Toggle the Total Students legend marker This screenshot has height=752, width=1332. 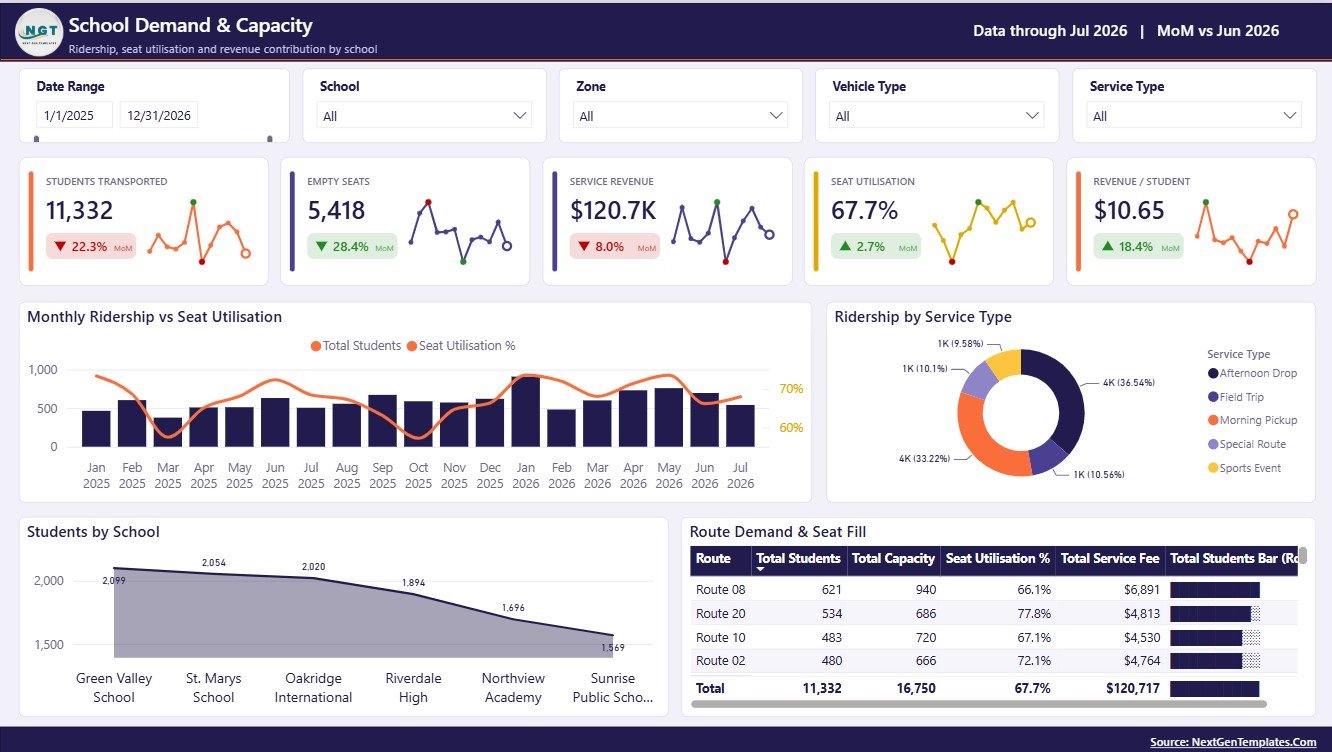pos(316,346)
